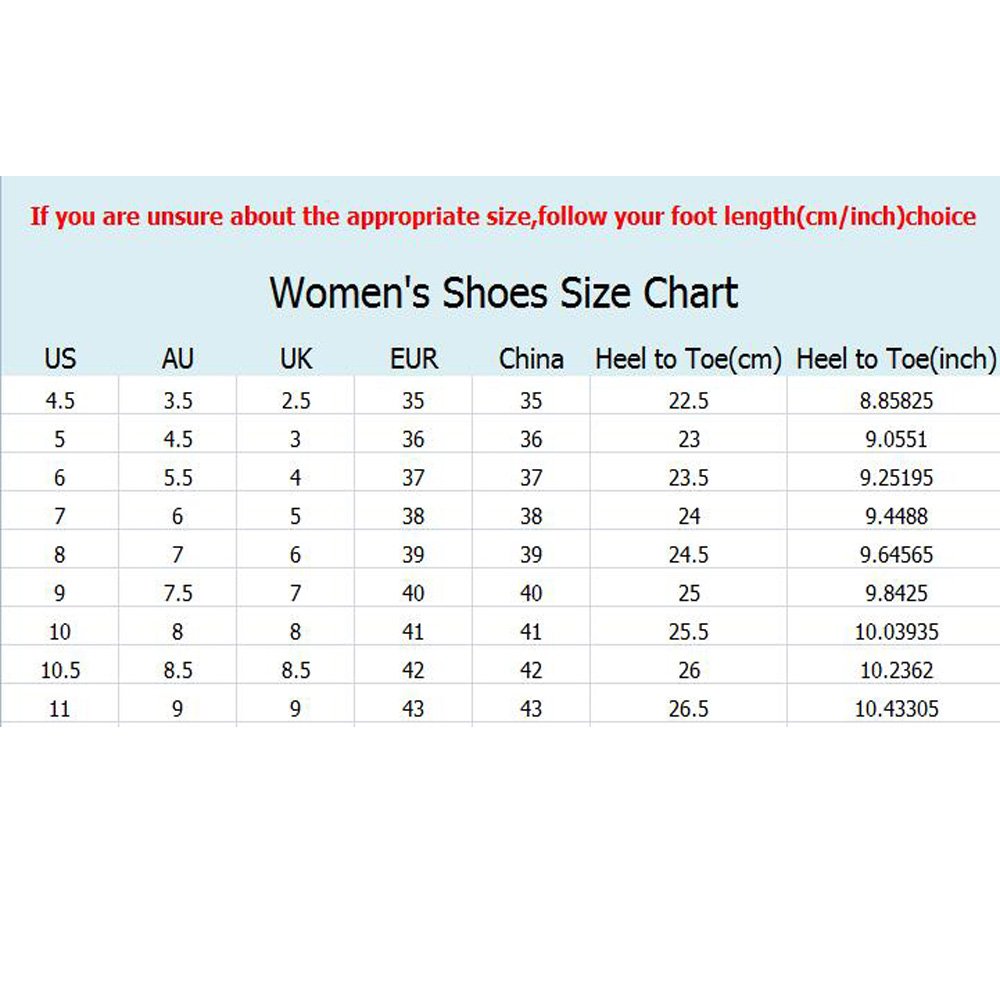Click the 25.5 cm heel-to-toe cell
Viewport: 1000px width, 1000px height.
click(x=688, y=632)
